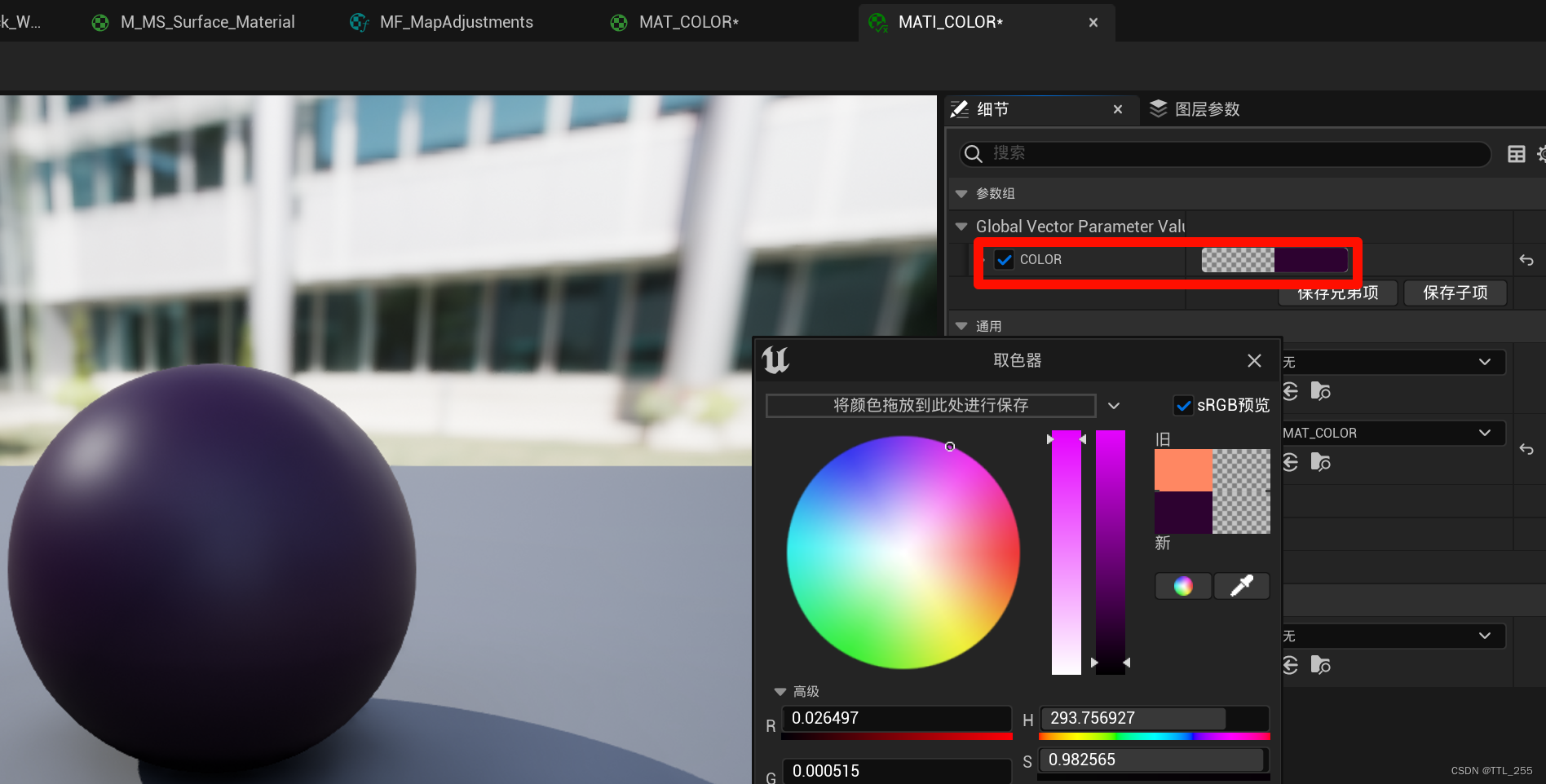Click the new dark purple color swatch

click(x=1183, y=513)
